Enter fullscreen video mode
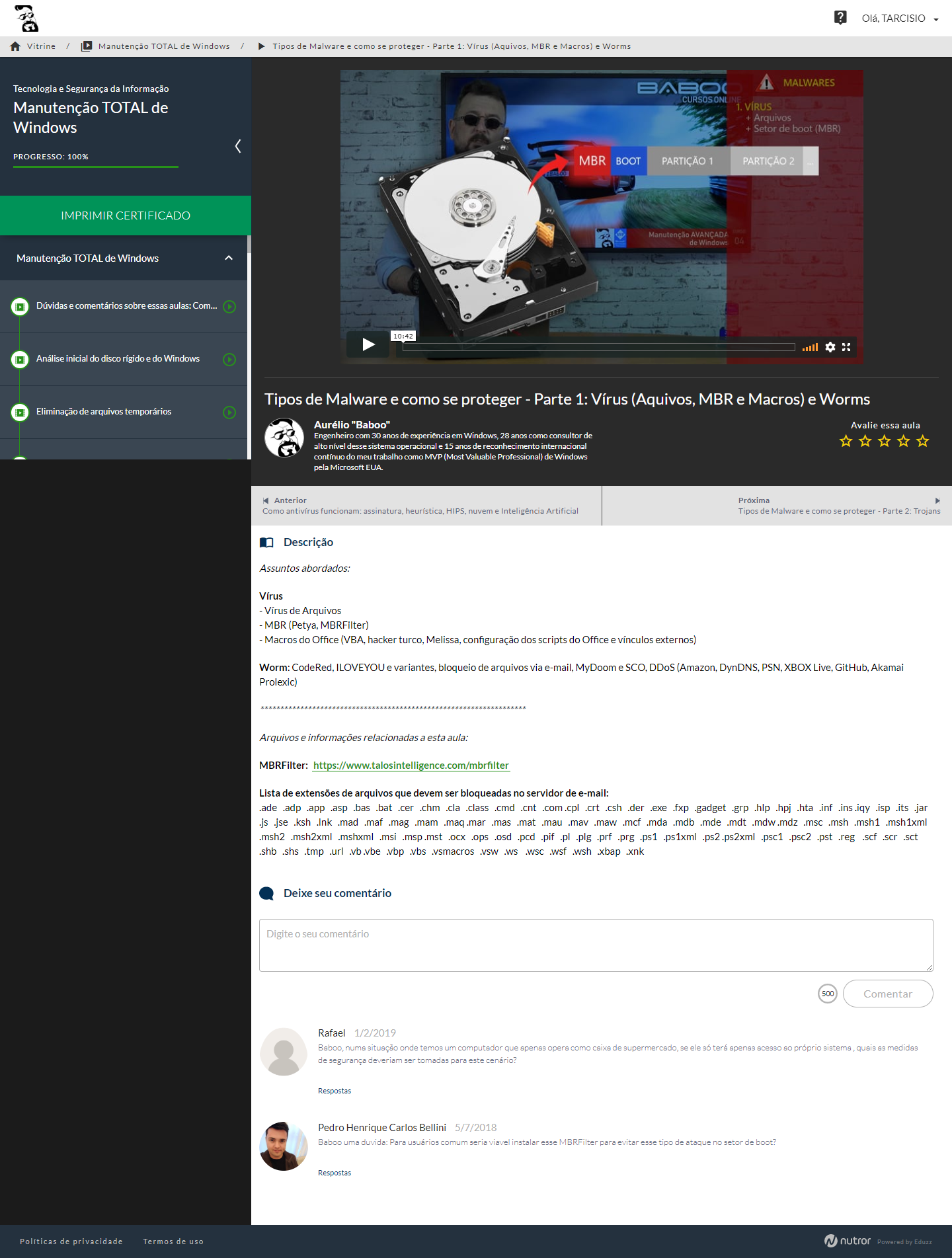Viewport: 952px width, 1258px height. (x=846, y=347)
